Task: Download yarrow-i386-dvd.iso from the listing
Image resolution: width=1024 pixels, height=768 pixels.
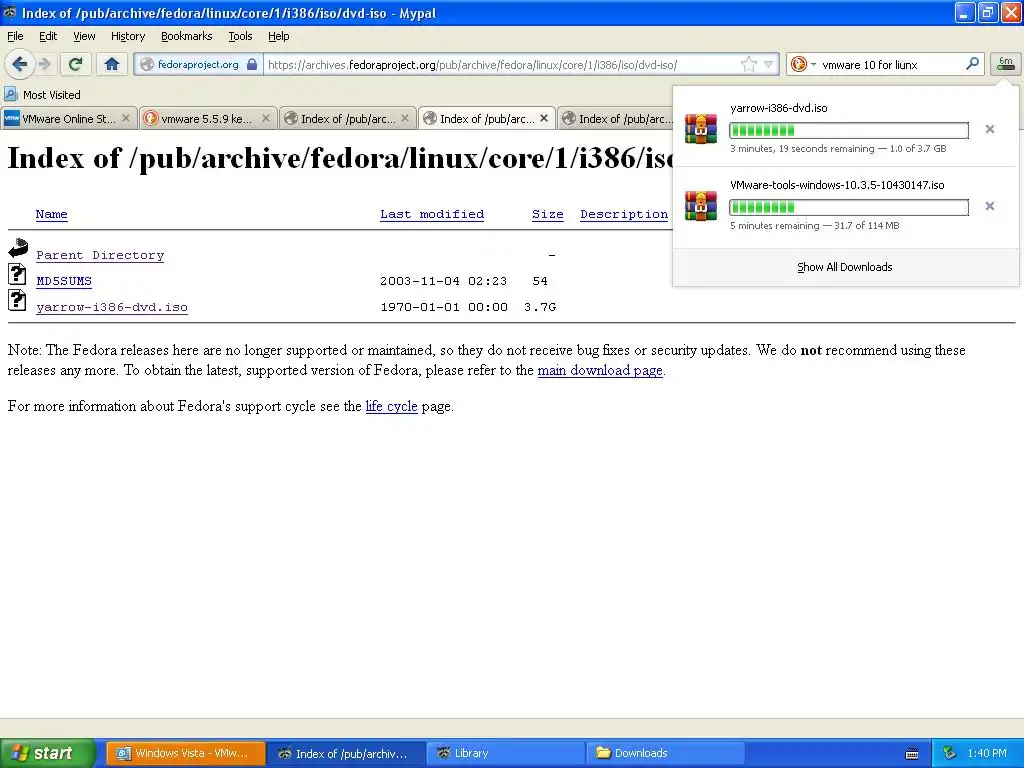Action: (112, 308)
